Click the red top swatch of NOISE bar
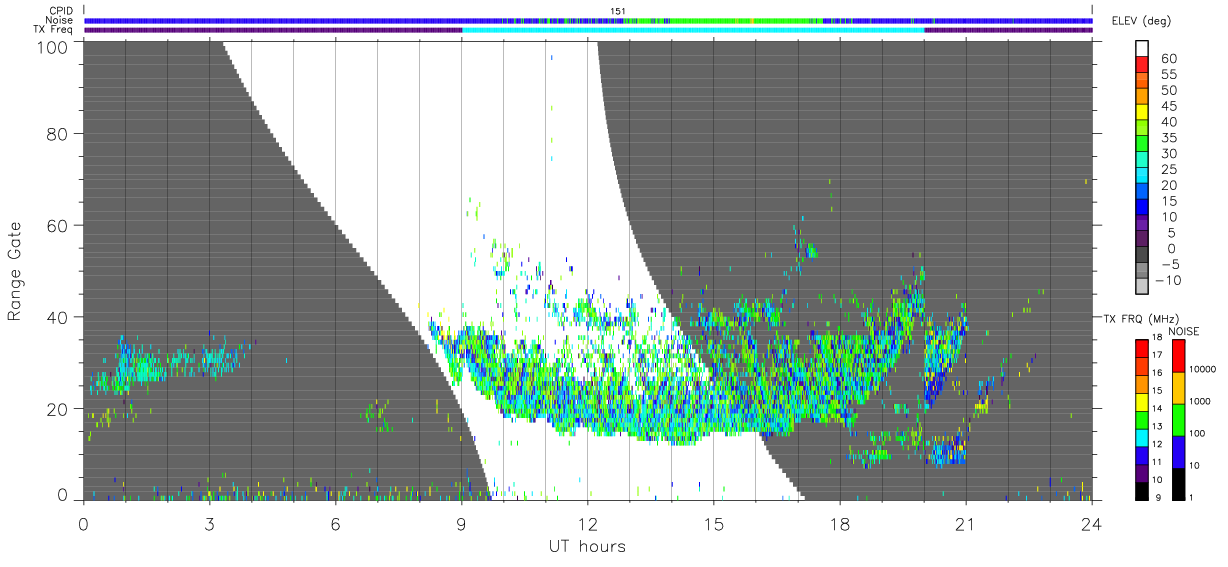Screen dimensions: 1228x567 [x=1178, y=356]
